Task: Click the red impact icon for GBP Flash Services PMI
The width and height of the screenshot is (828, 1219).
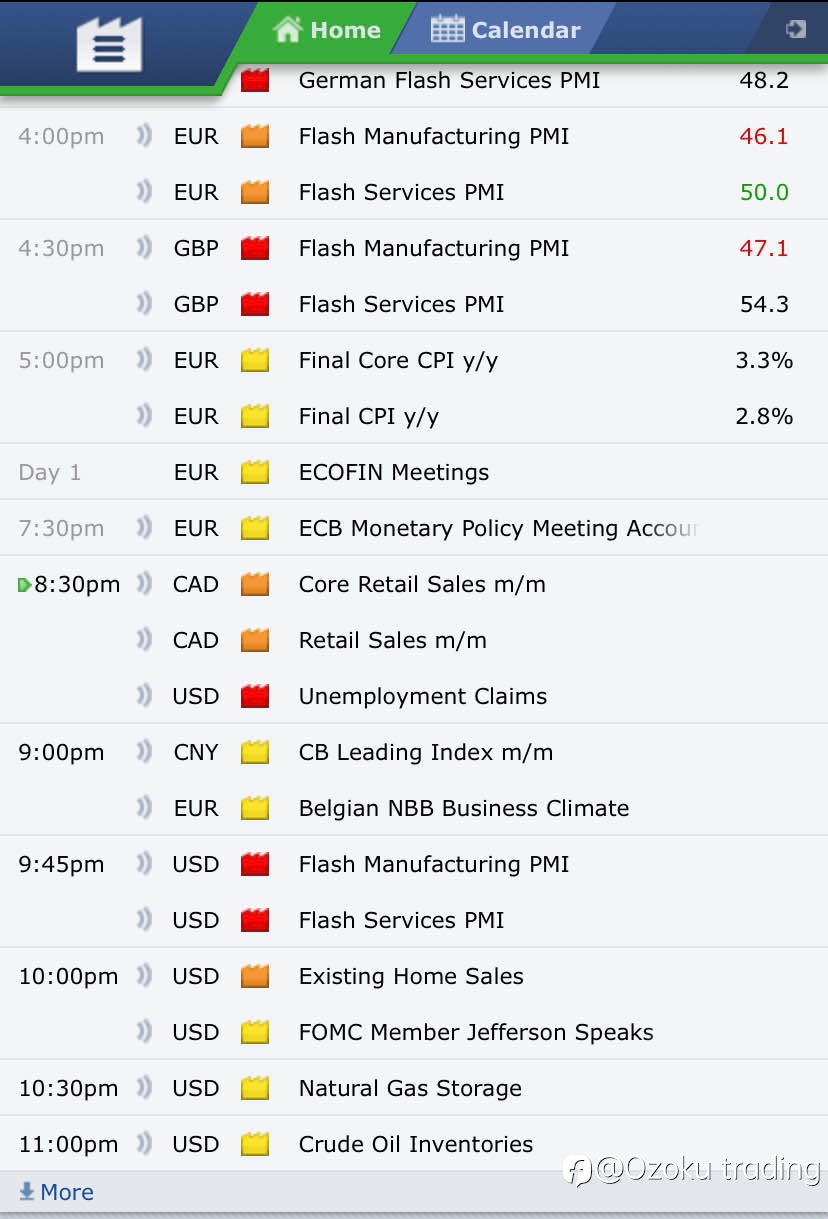Action: [255, 304]
